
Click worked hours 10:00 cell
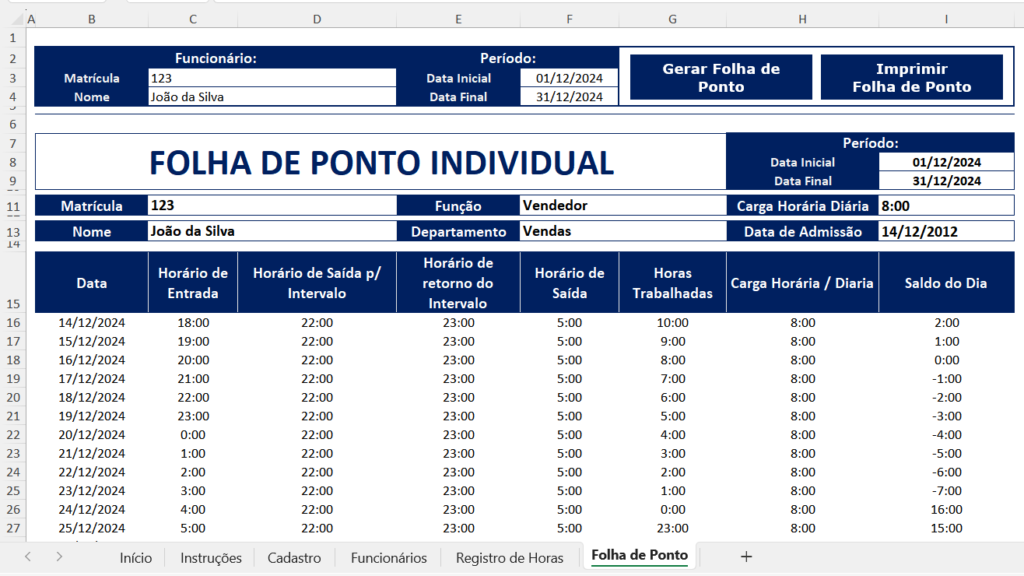[x=673, y=323]
